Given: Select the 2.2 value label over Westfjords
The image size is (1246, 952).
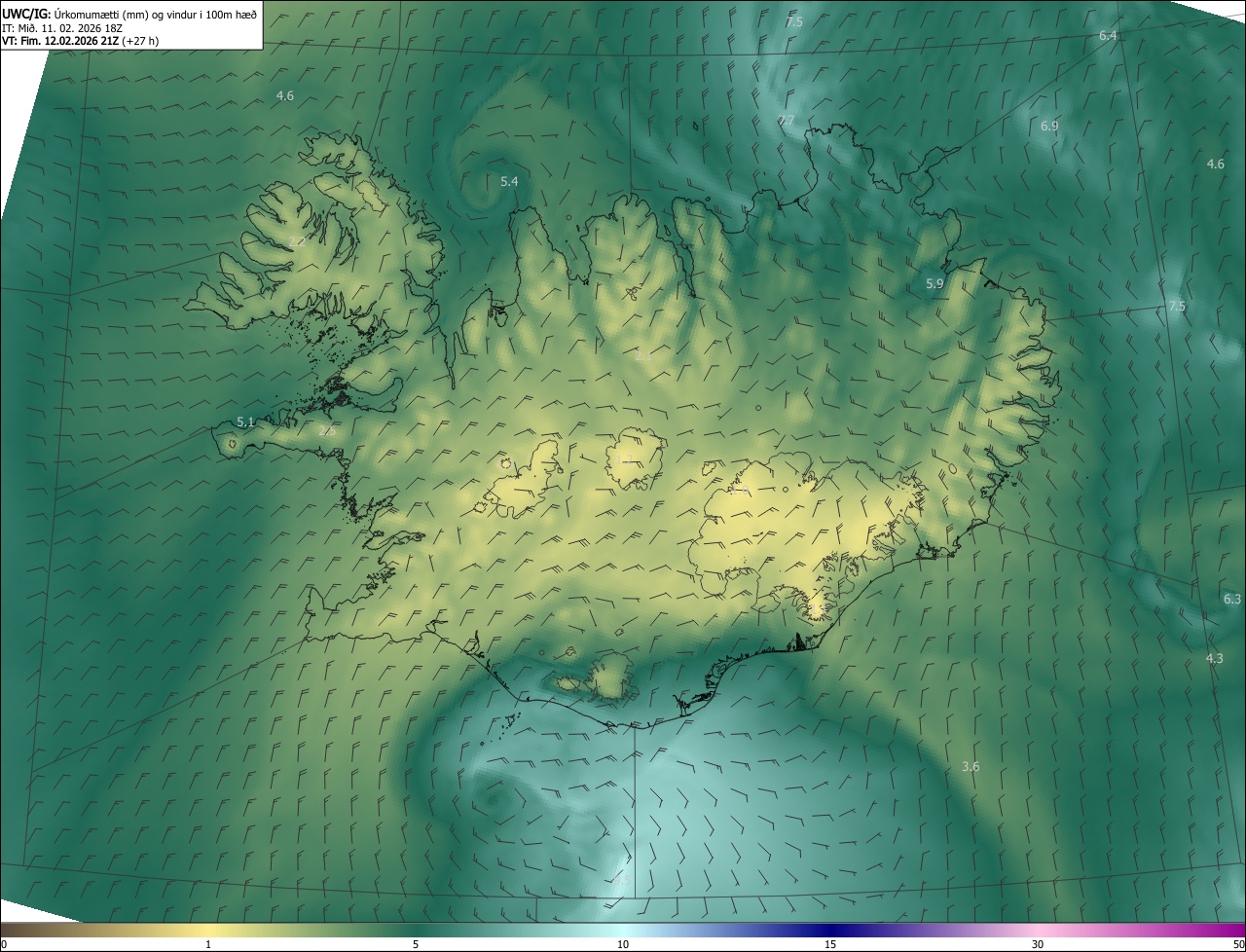Looking at the screenshot, I should pos(297,241).
